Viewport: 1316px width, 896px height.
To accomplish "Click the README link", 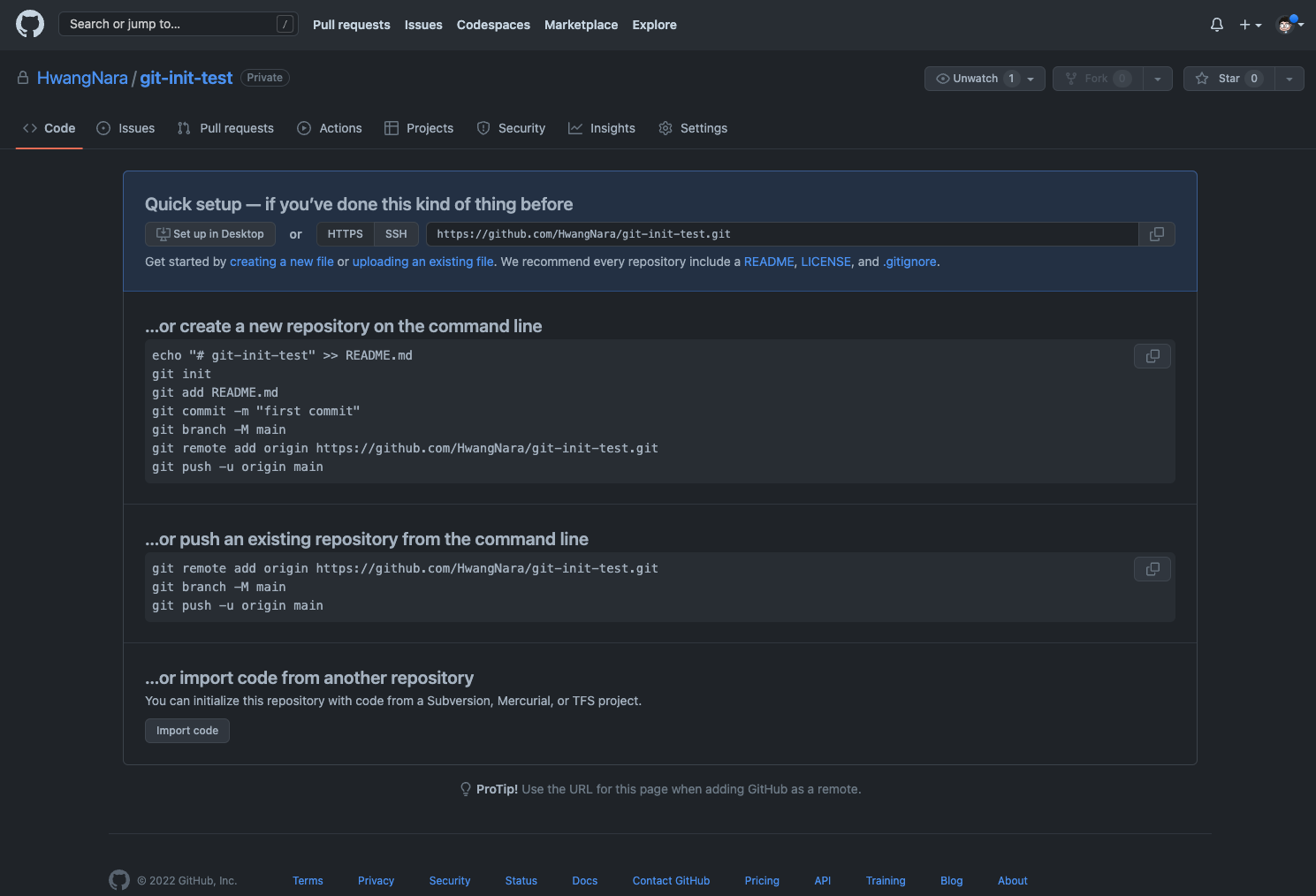I will 769,262.
